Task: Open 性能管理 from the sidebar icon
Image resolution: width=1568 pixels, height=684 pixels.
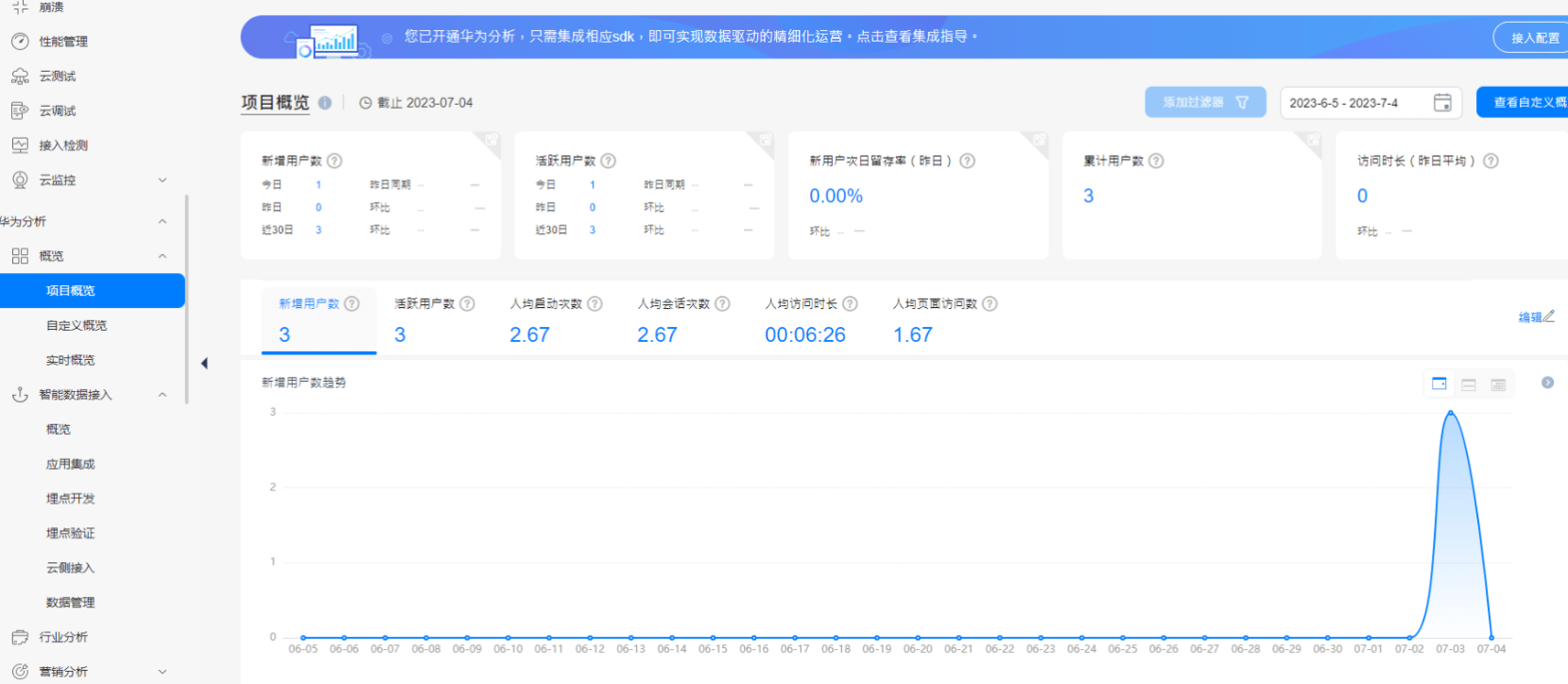Action: tap(20, 42)
